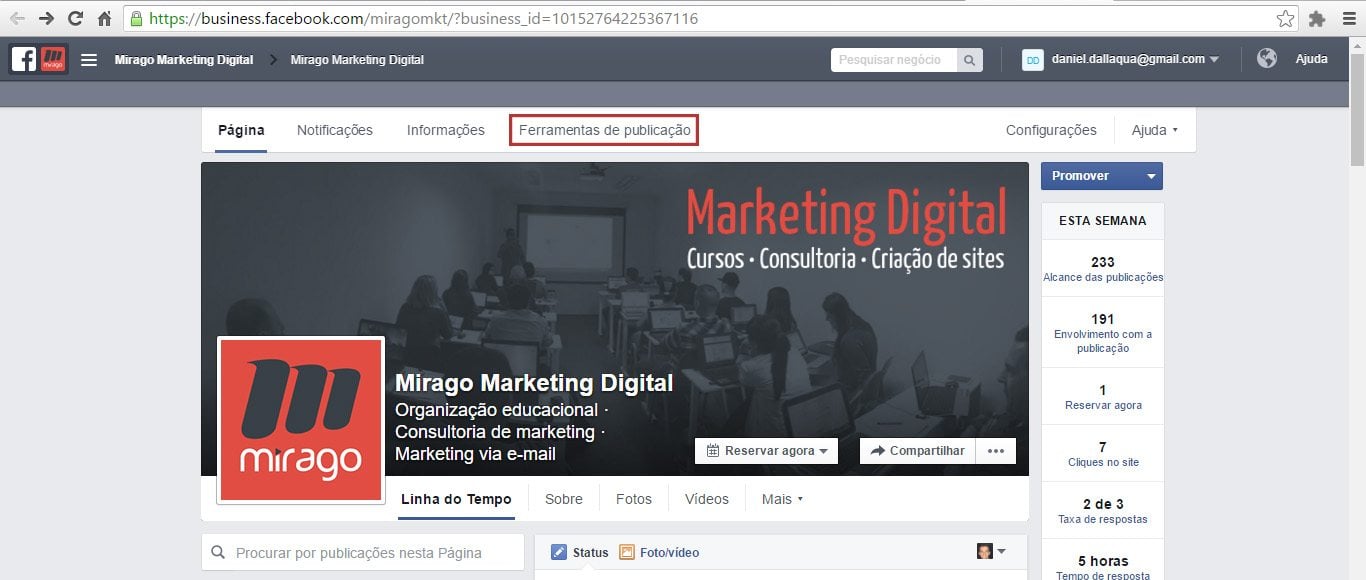Click the breadcrumb Mirago Marketing Digital after the arrow

[x=357, y=60]
